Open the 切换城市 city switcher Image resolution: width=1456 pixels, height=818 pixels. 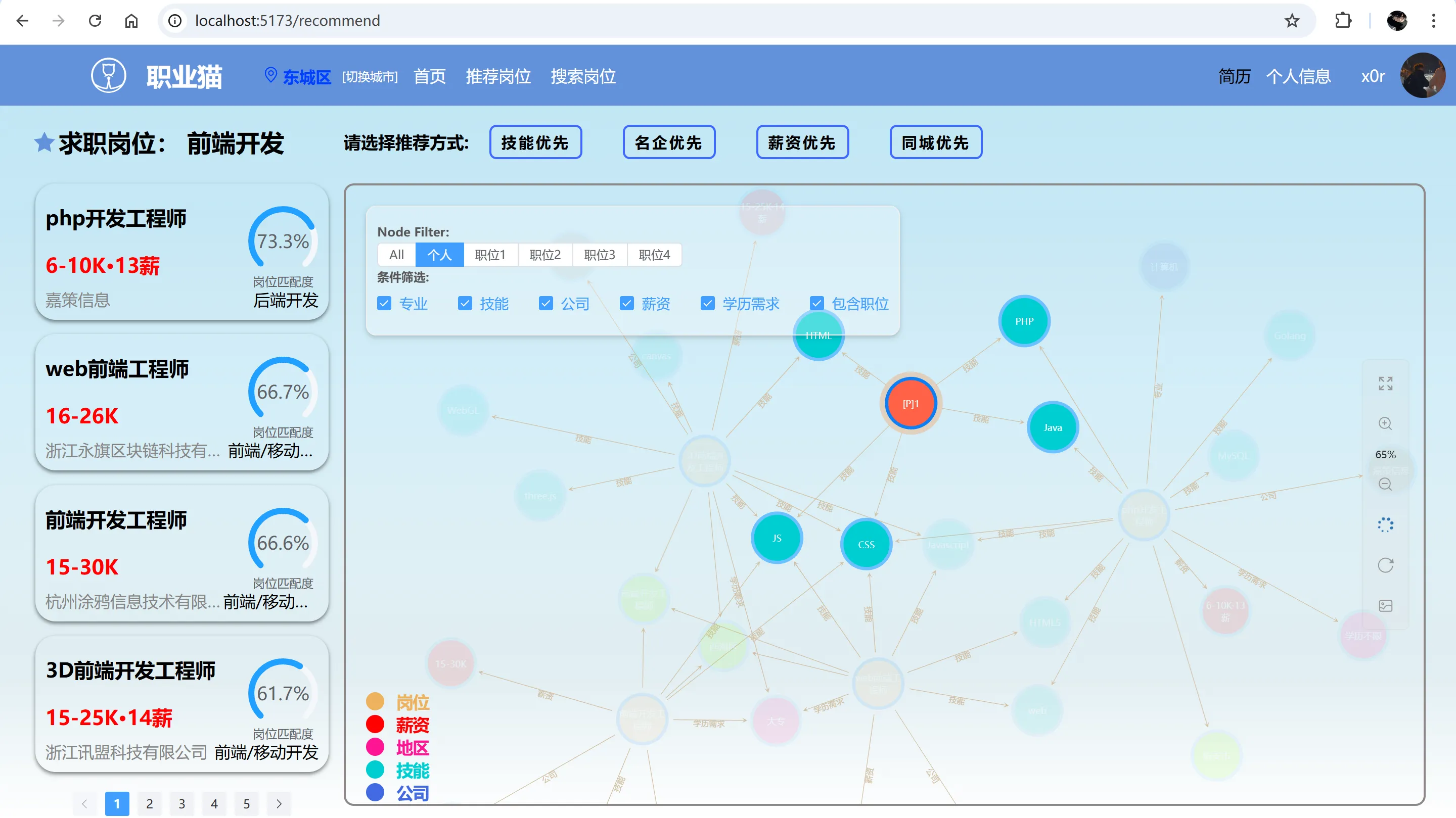pos(370,77)
